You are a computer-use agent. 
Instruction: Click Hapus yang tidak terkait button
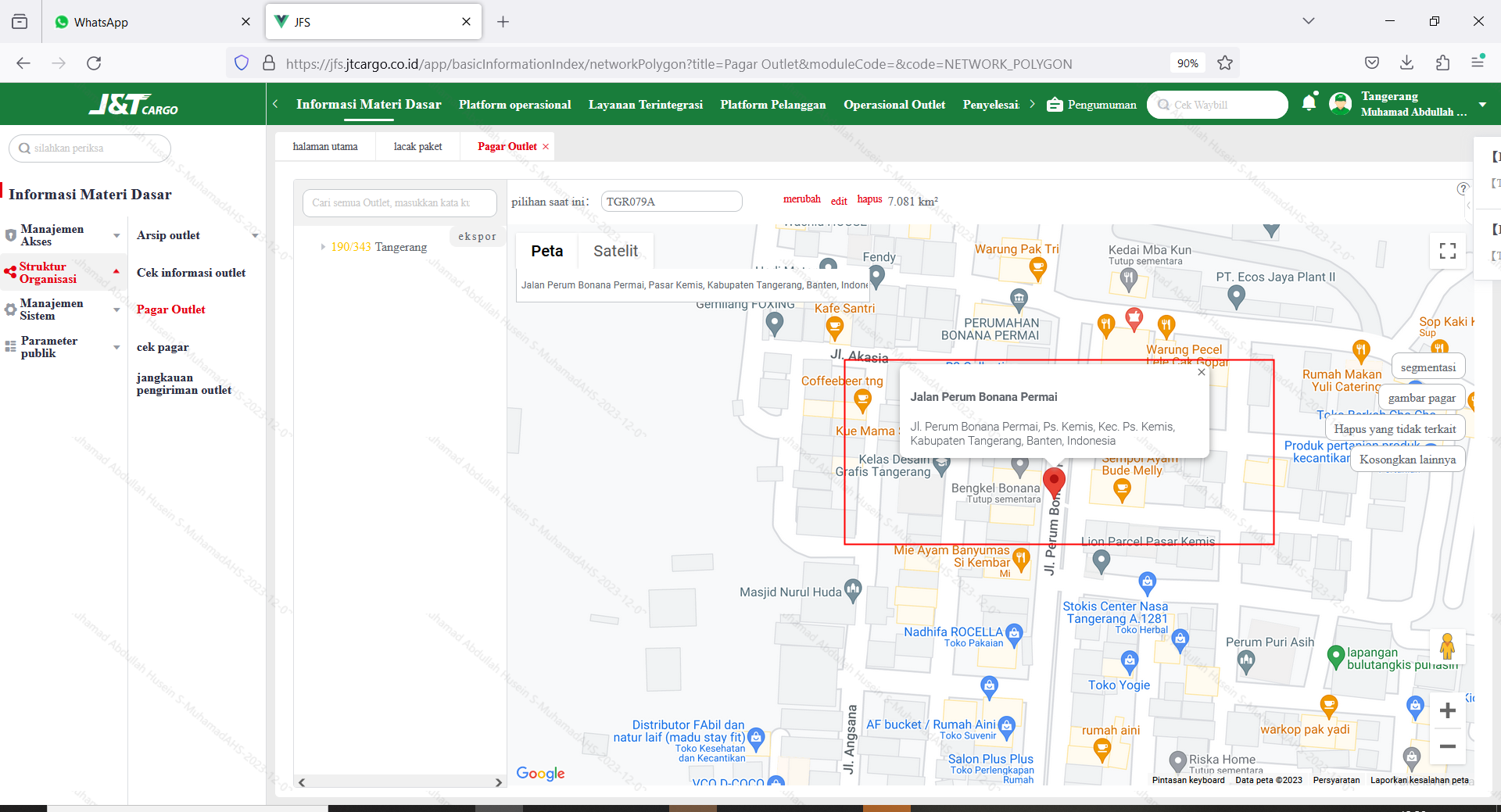[1395, 429]
